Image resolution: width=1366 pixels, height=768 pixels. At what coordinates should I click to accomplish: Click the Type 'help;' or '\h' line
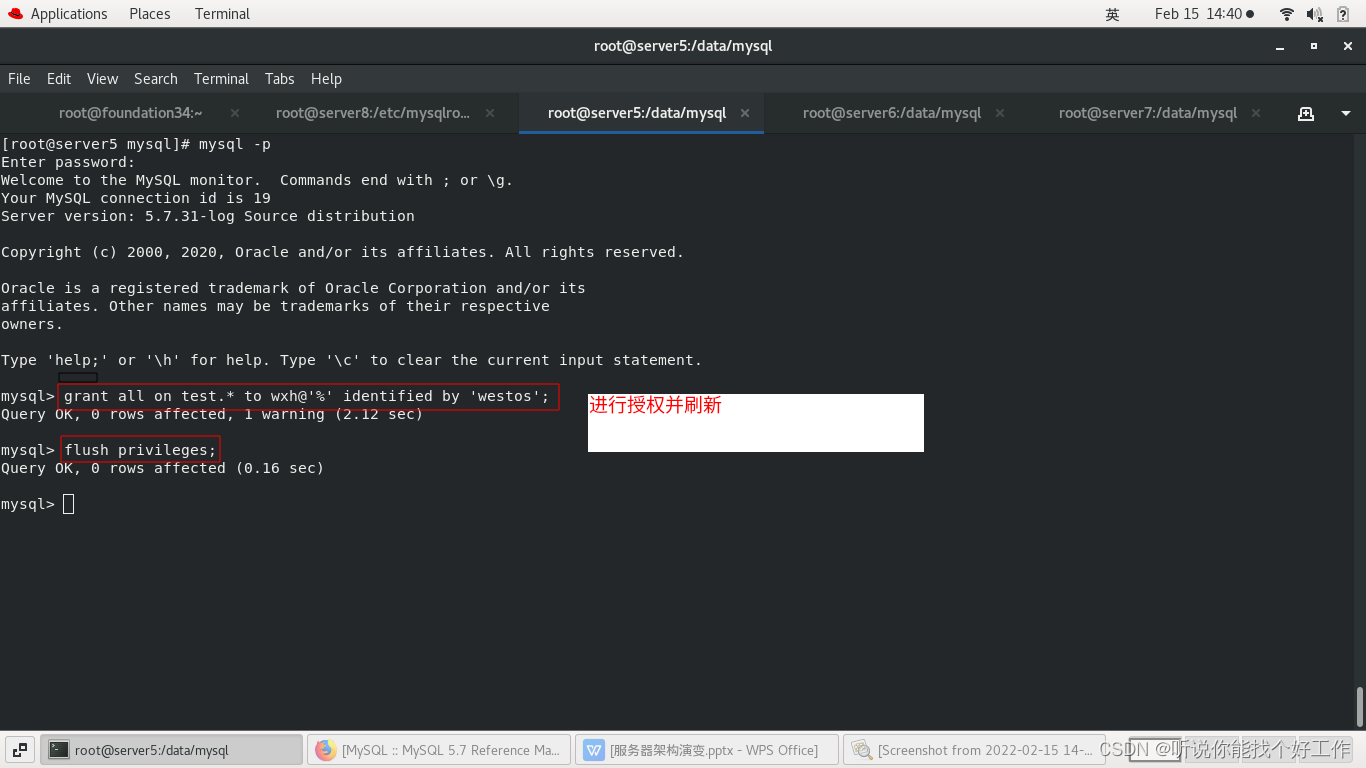coord(352,360)
